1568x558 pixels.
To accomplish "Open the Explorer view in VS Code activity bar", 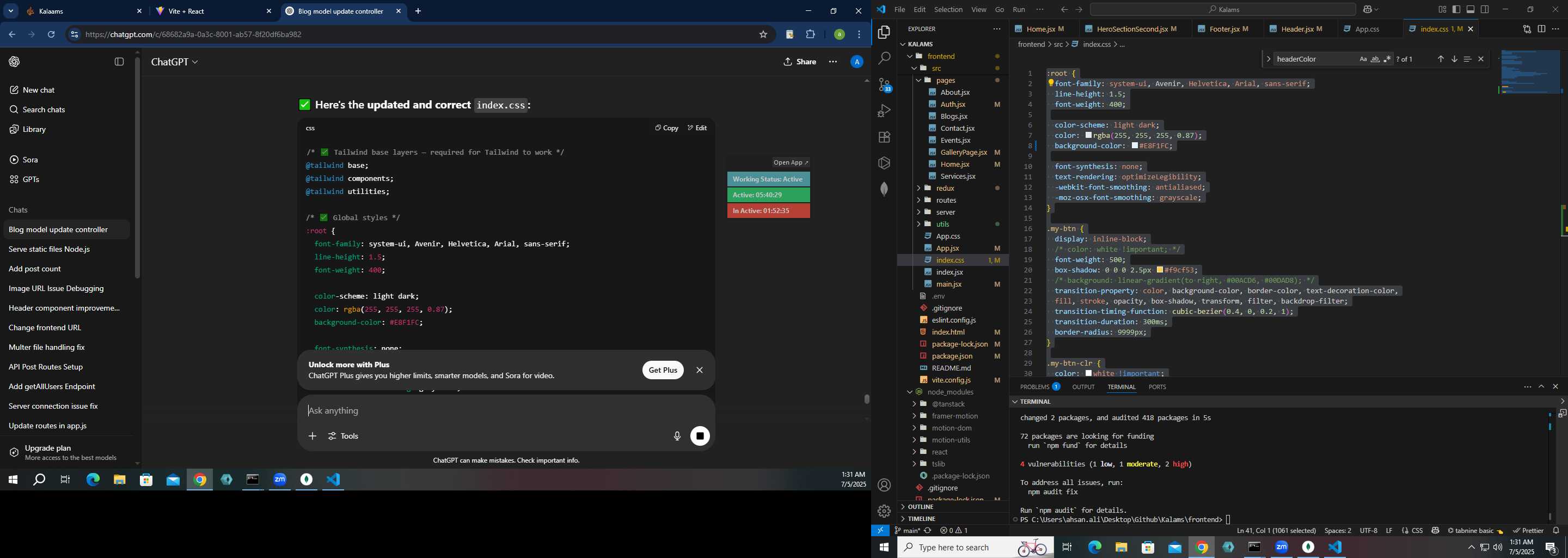I will coord(884,32).
